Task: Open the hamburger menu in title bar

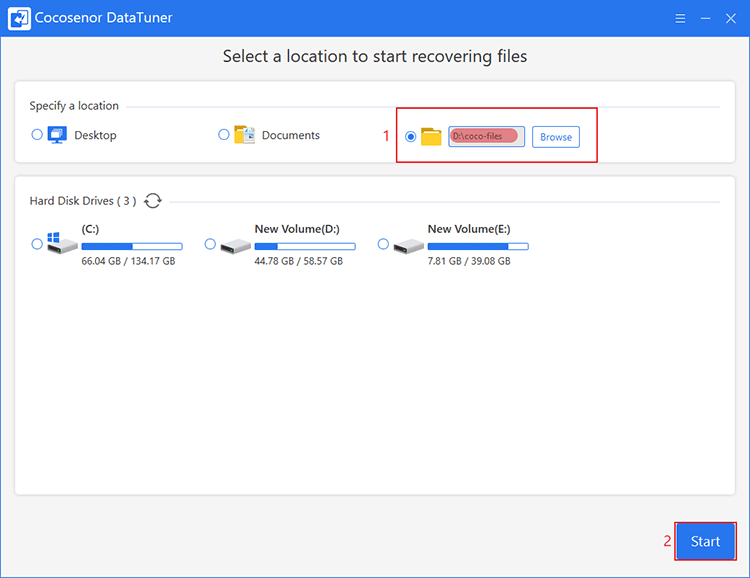Action: click(x=680, y=18)
